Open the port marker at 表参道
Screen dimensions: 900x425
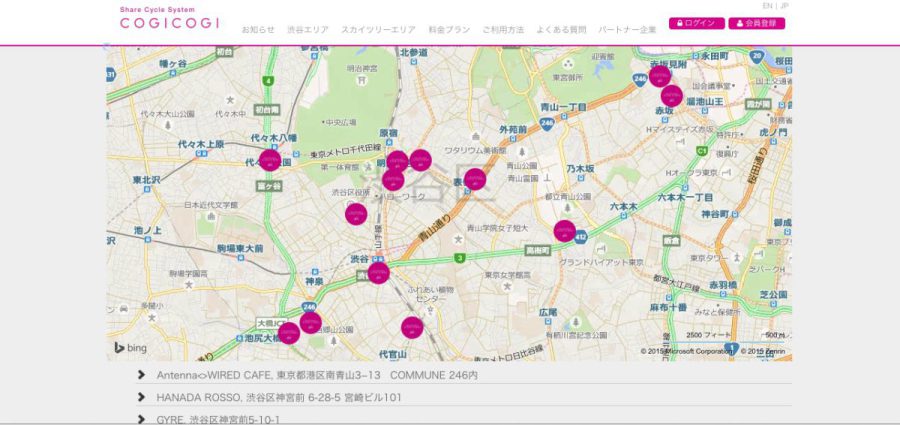coord(475,180)
